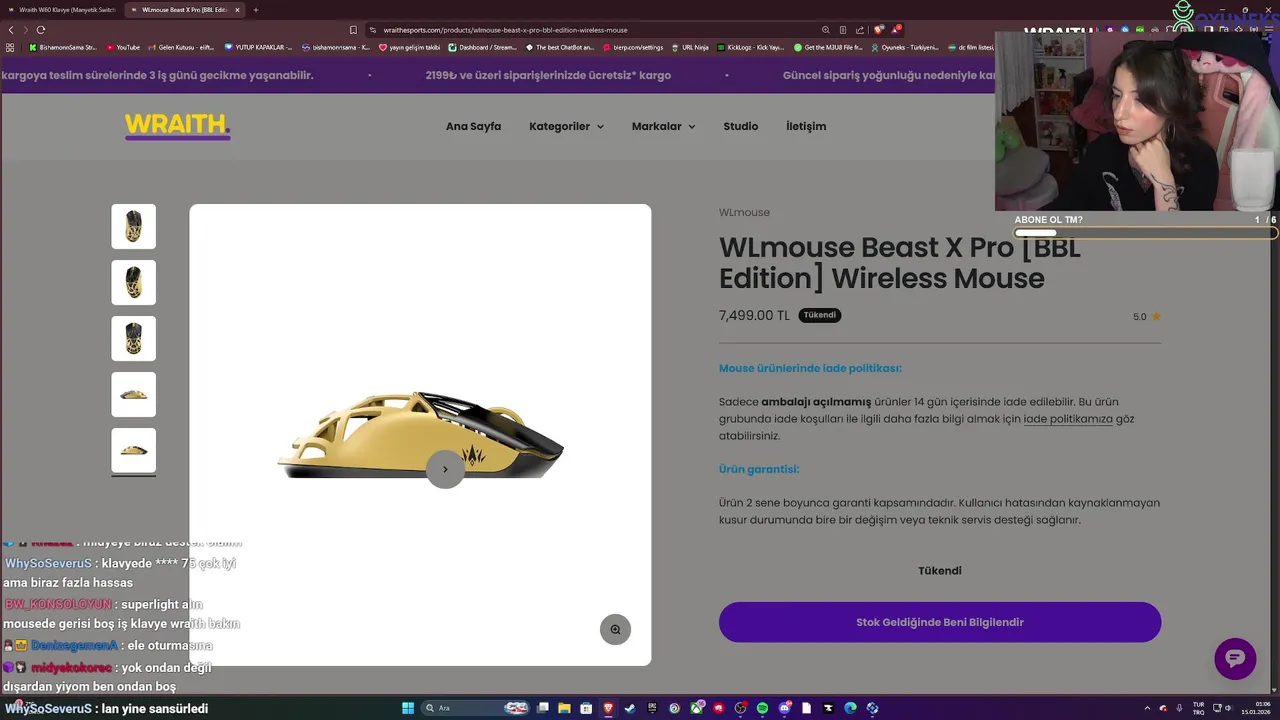This screenshot has height=720, width=1280.
Task: Click the TUR keyboard language indicator
Action: click(x=1199, y=708)
